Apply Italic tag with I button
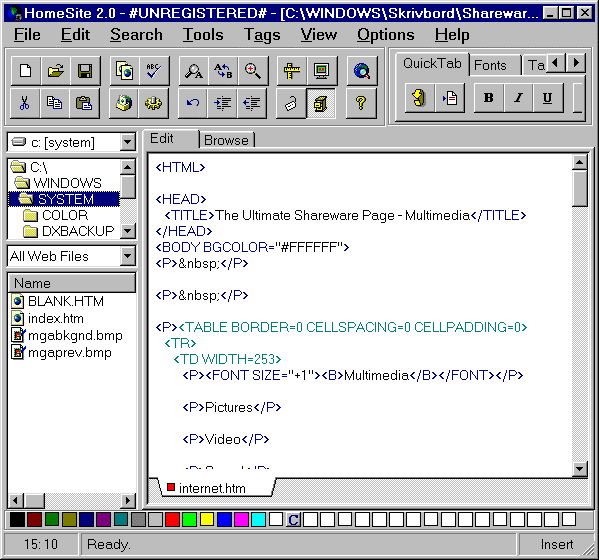This screenshot has height=560, width=599. pos(518,98)
